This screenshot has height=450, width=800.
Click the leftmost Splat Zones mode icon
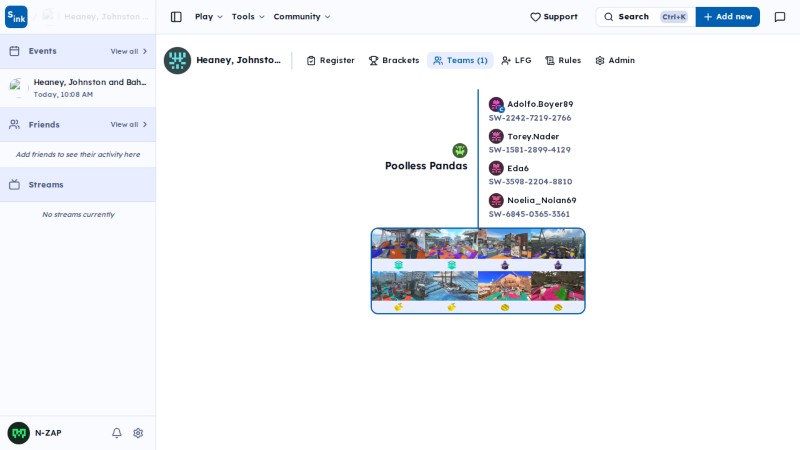point(398,265)
